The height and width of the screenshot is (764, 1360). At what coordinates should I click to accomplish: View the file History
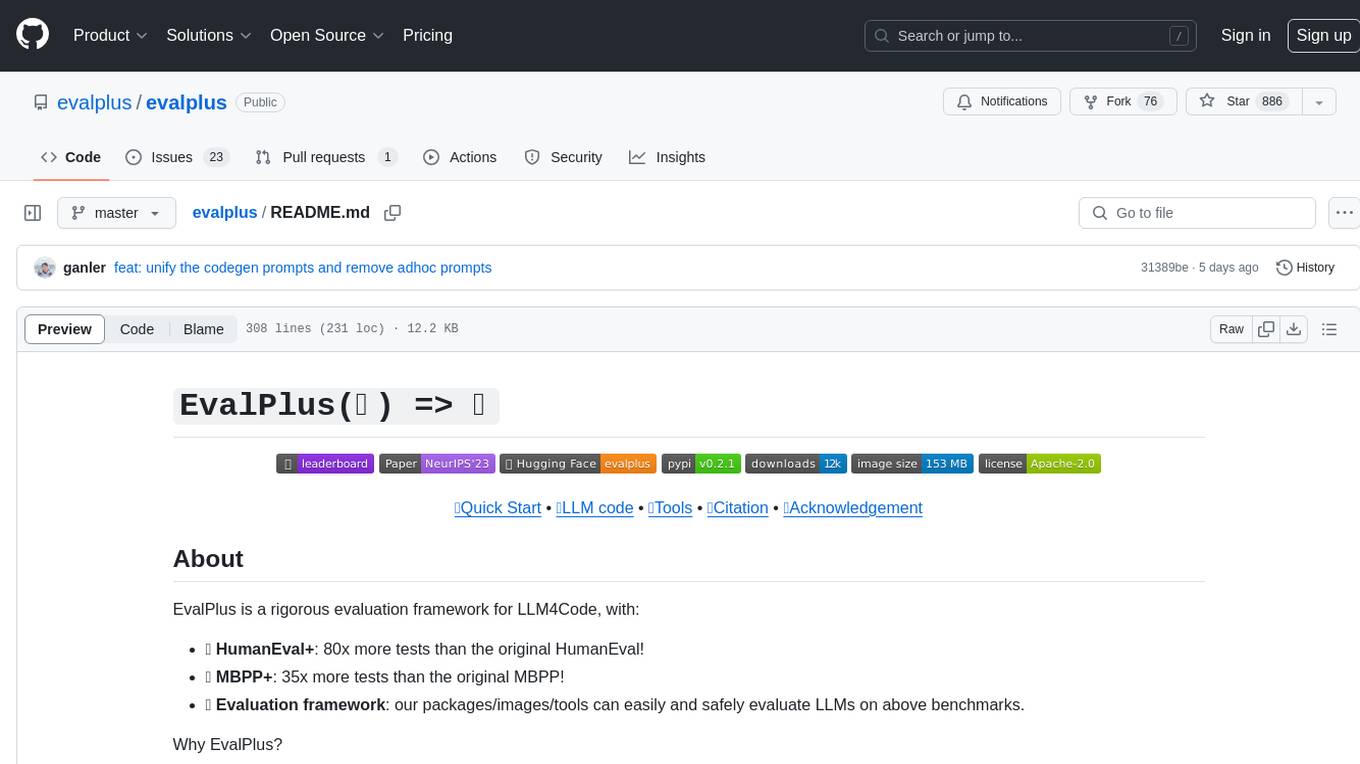click(x=1305, y=268)
